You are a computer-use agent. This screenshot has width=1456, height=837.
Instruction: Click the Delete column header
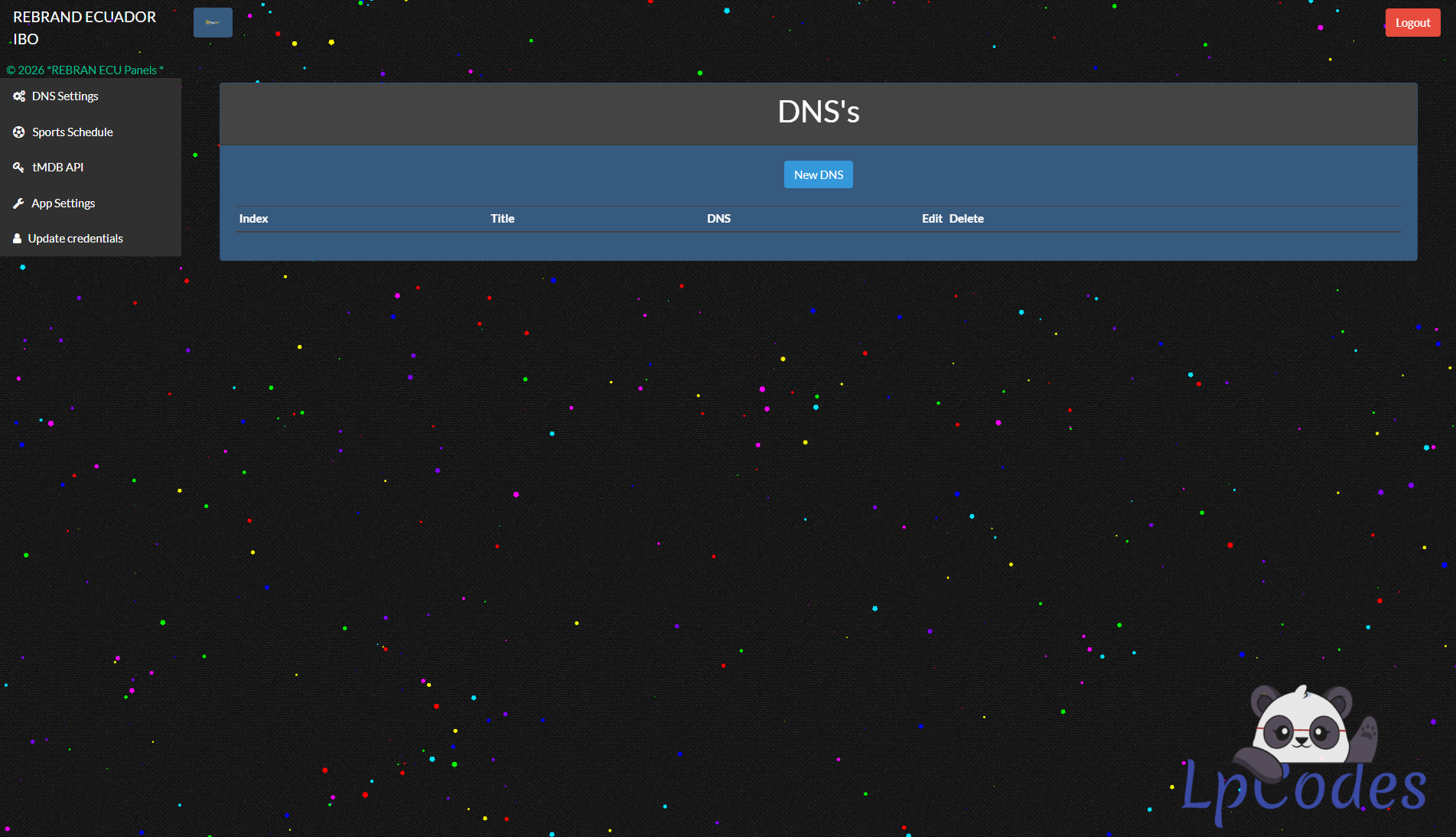click(x=966, y=219)
